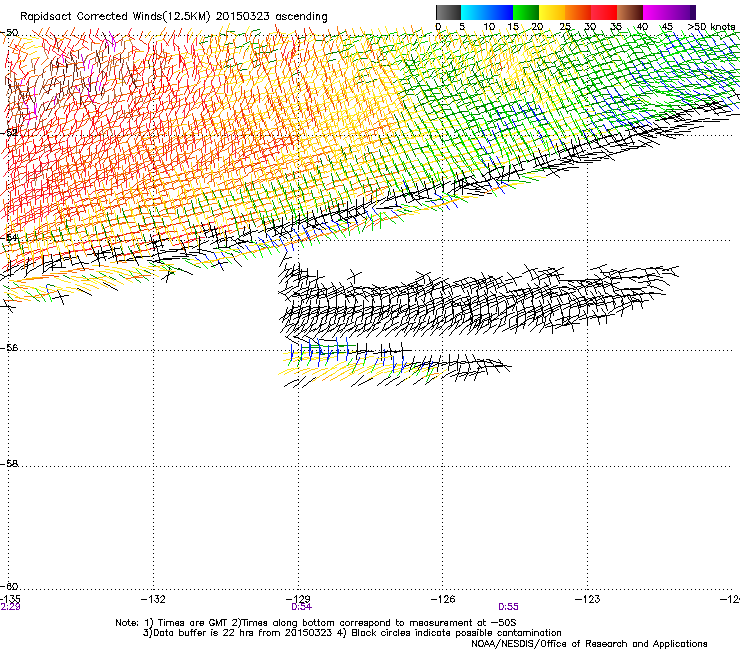Click the gray 0-5 knots color swatch
Viewport: 740px width, 650px height.
click(448, 12)
